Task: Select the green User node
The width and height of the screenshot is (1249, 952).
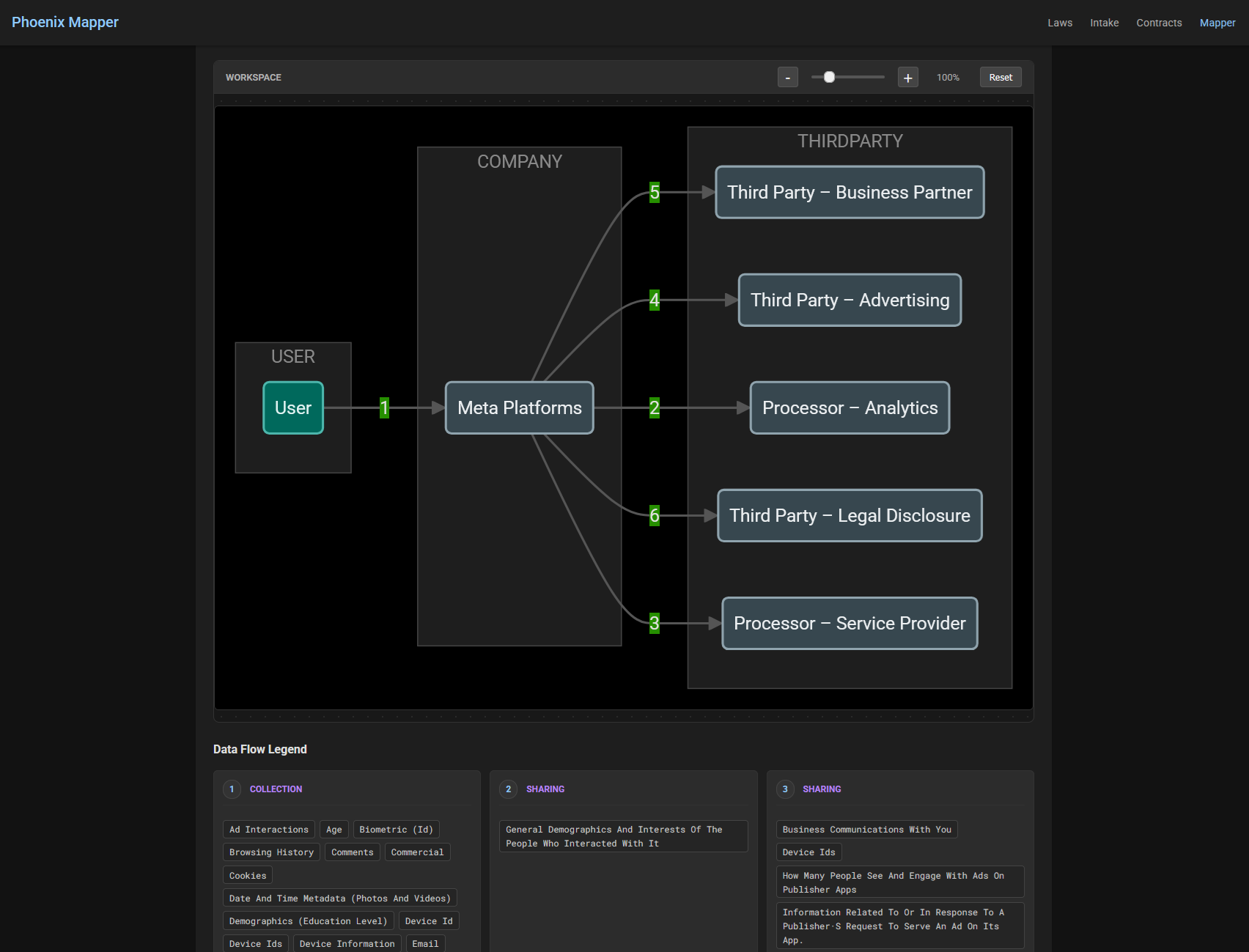Action: [x=293, y=408]
